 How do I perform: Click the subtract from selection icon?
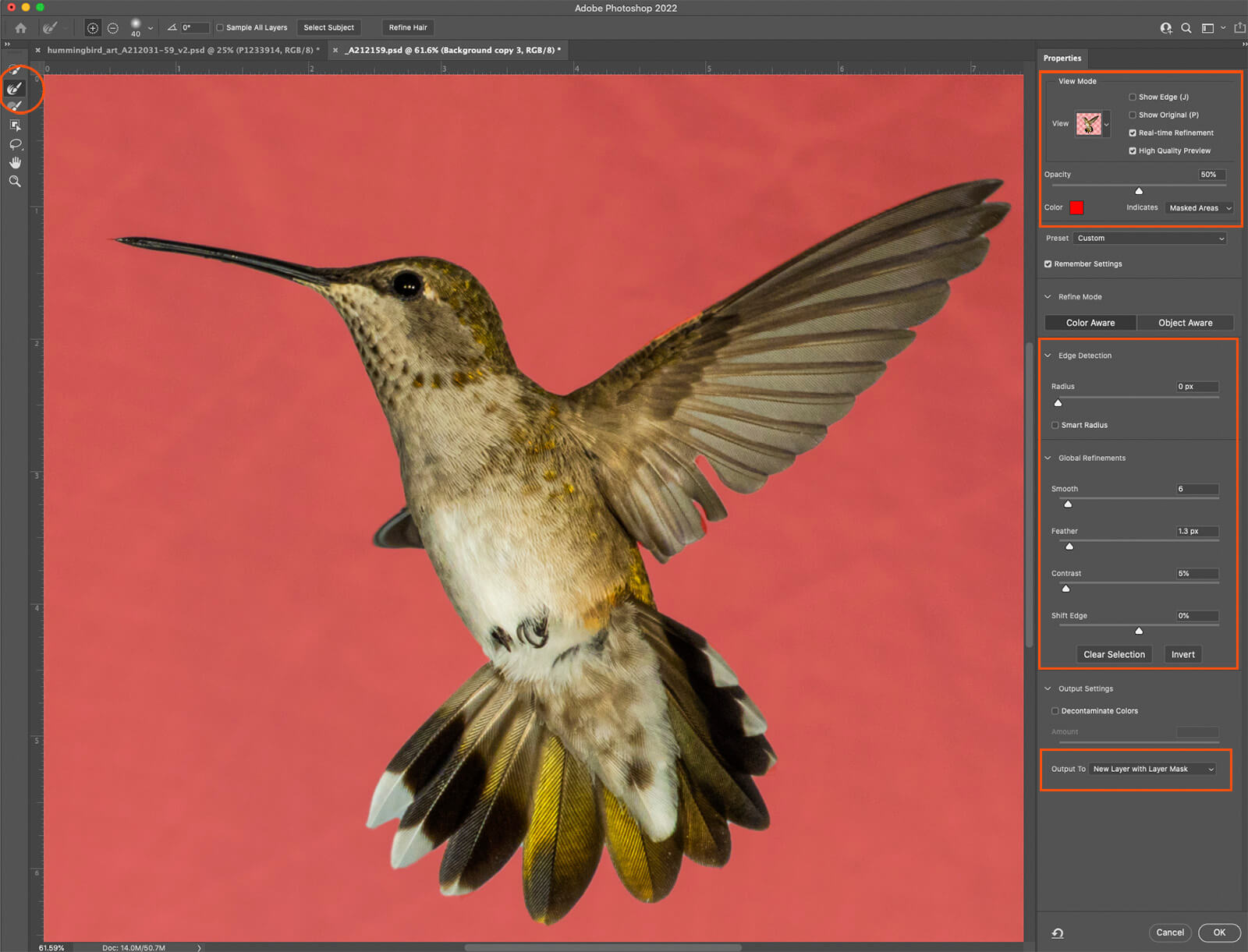click(113, 28)
